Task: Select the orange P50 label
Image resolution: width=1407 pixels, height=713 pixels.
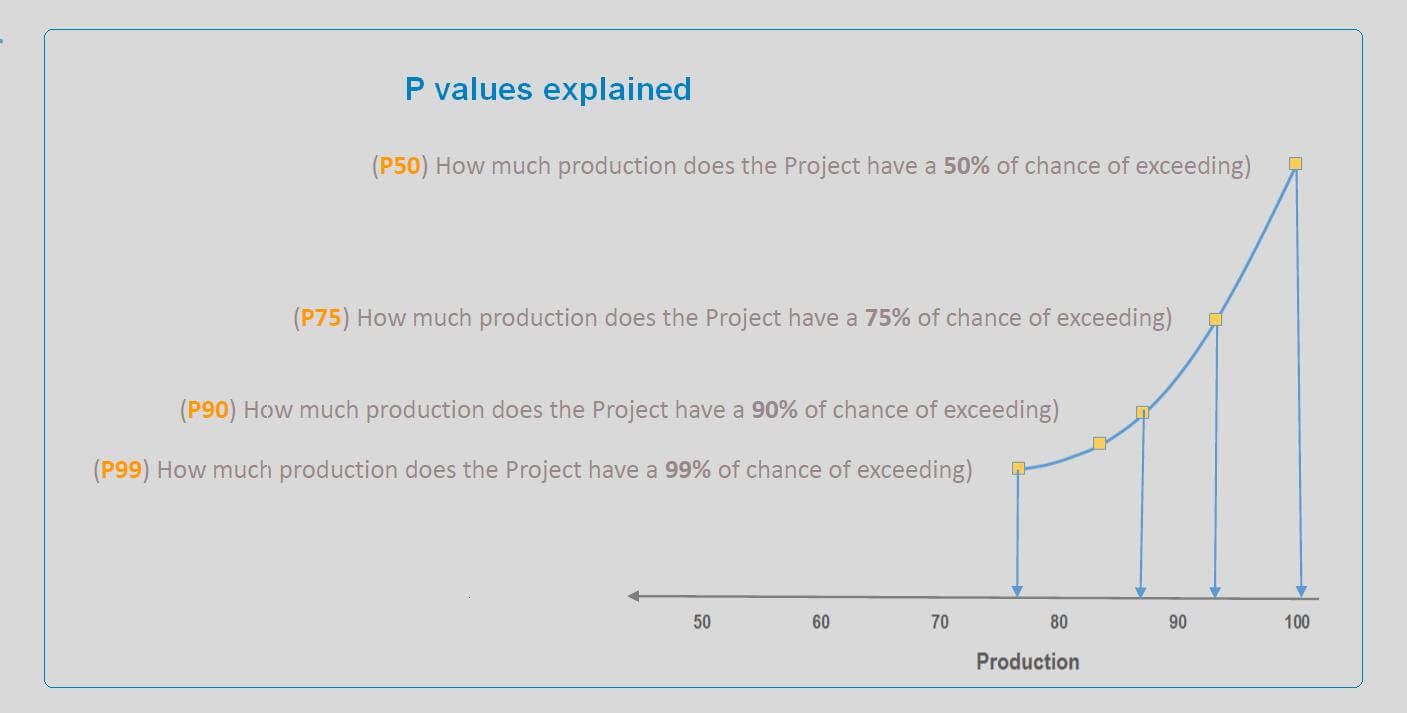Action: point(400,166)
